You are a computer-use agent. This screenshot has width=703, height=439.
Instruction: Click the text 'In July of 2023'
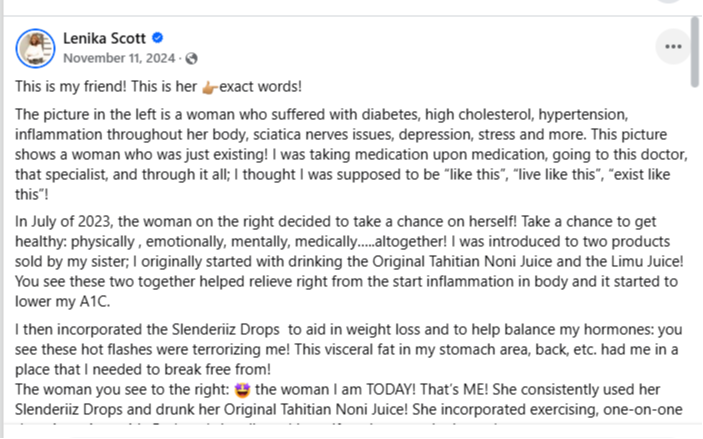click(62, 220)
